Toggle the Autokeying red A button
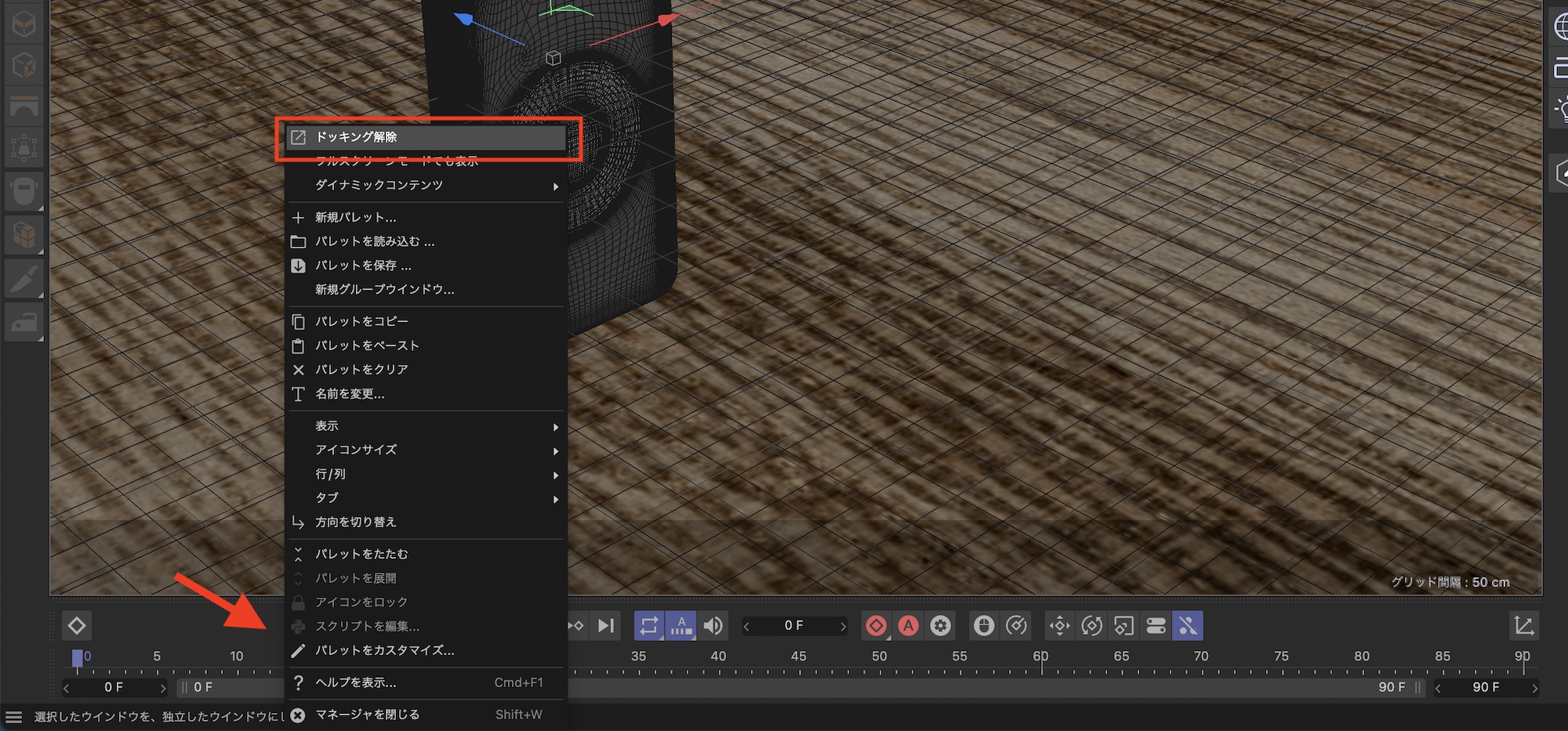Image resolution: width=1568 pixels, height=731 pixels. click(x=908, y=625)
